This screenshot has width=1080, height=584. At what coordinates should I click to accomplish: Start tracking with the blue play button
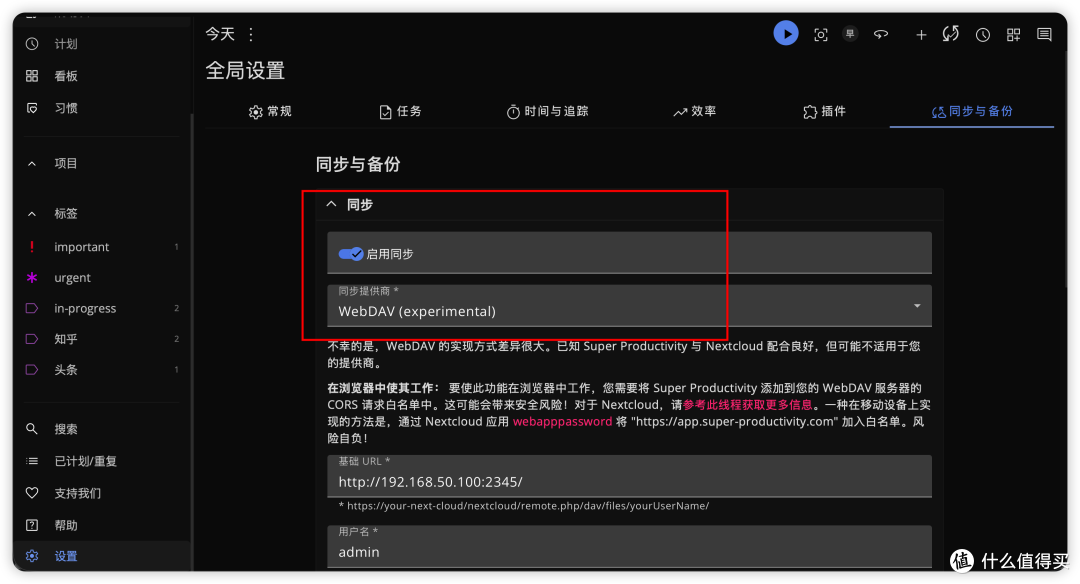click(x=785, y=33)
